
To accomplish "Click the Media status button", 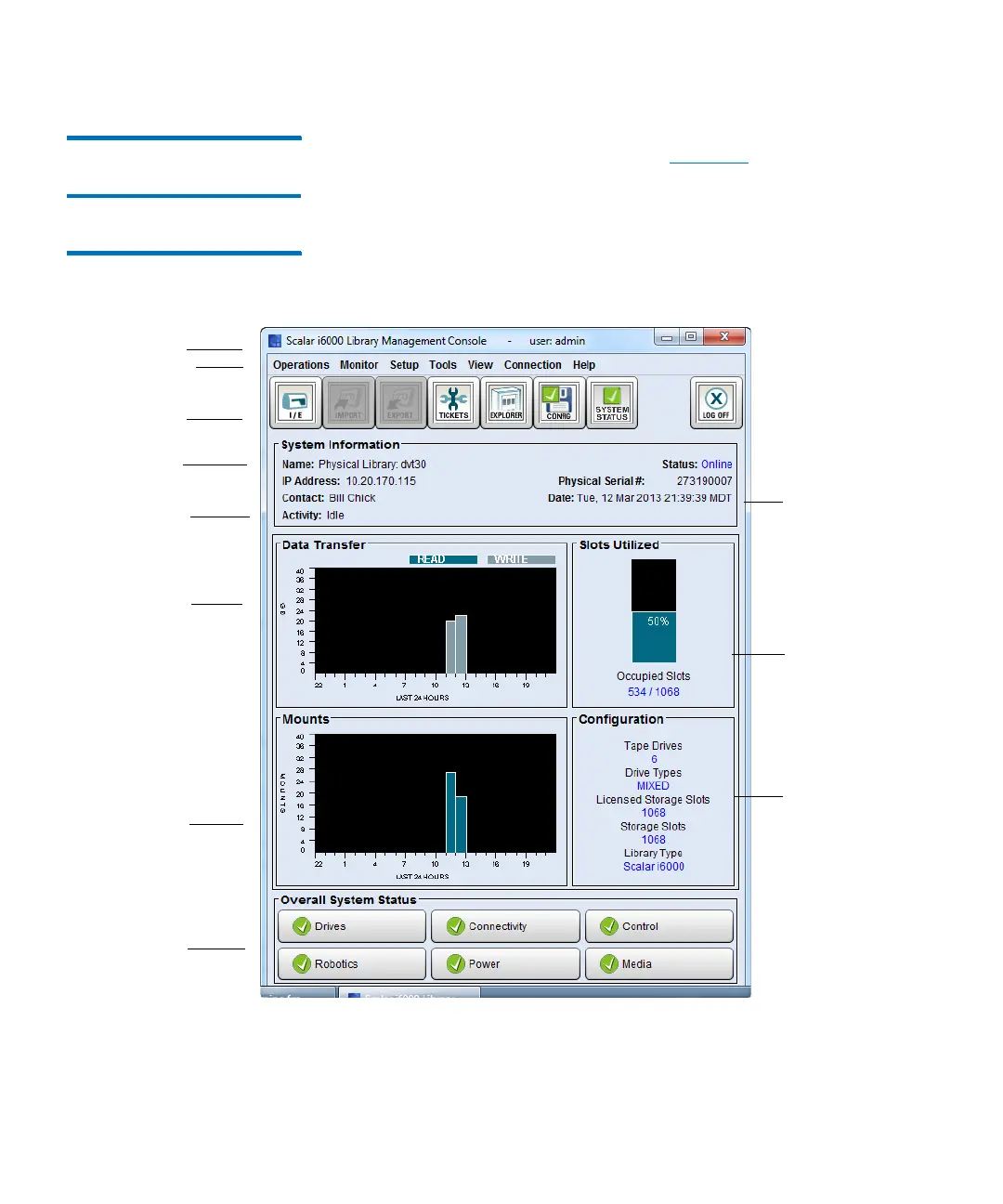I will (658, 963).
